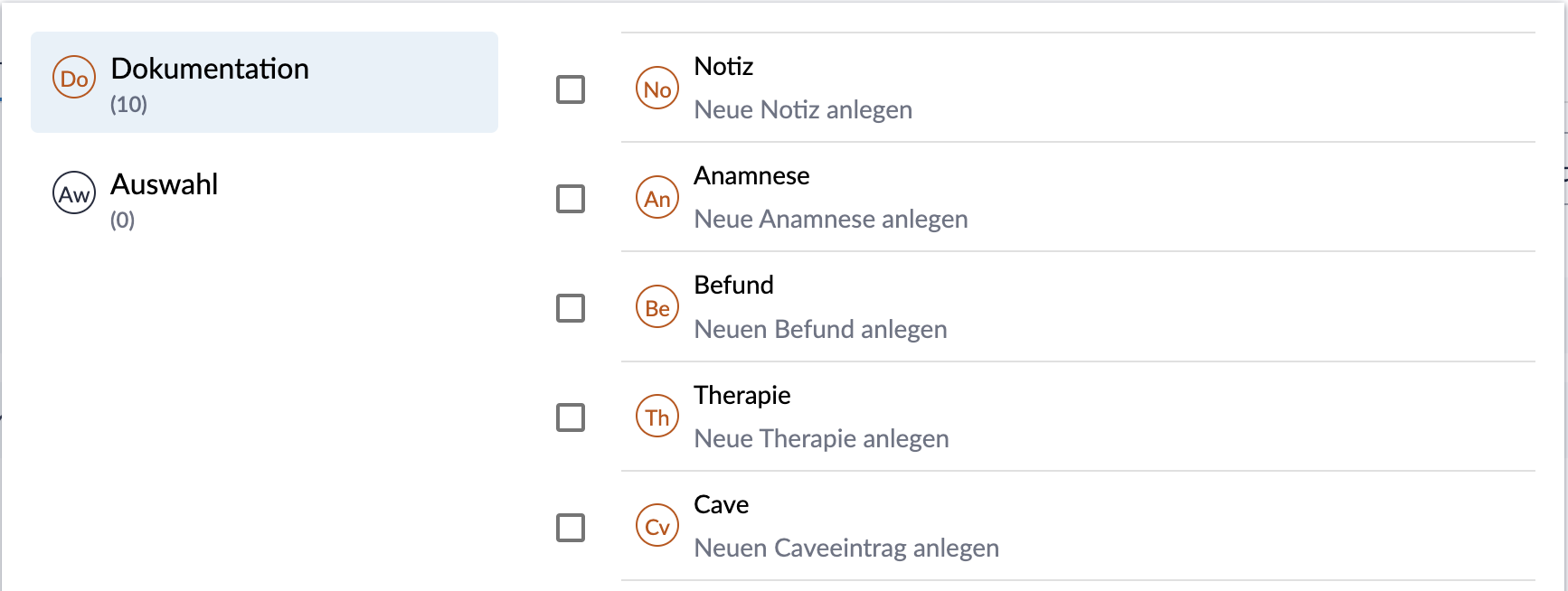Image resolution: width=1568 pixels, height=591 pixels.
Task: Click the 'Be' Befund circle icon
Action: [x=657, y=308]
